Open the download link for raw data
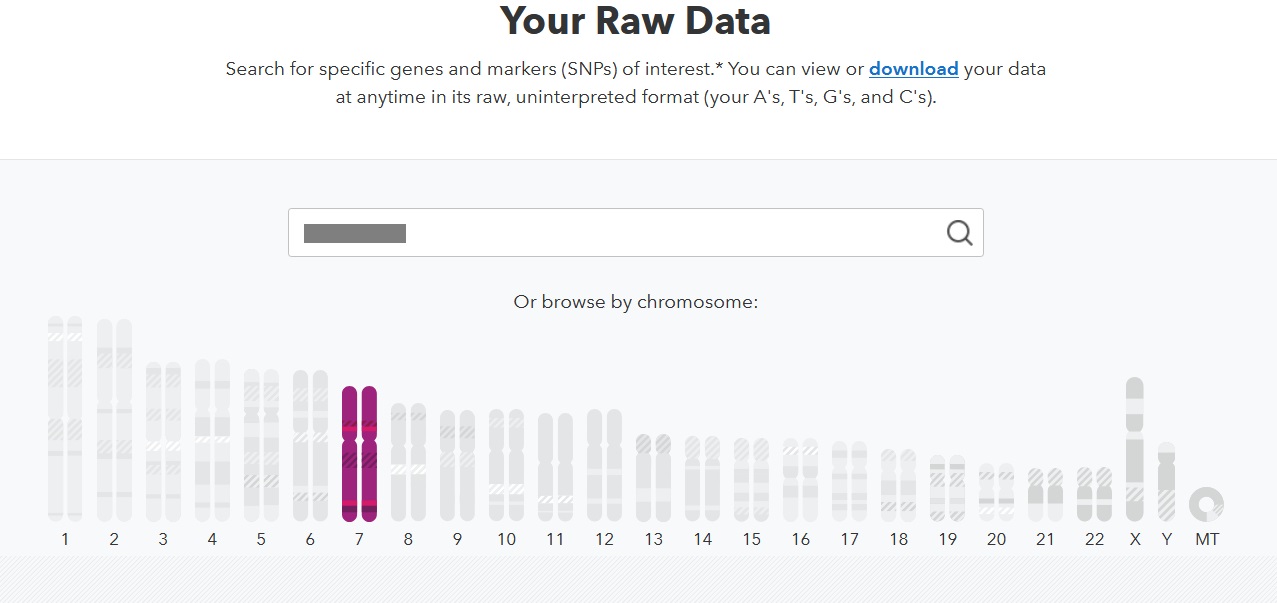This screenshot has height=603, width=1277. coord(913,69)
